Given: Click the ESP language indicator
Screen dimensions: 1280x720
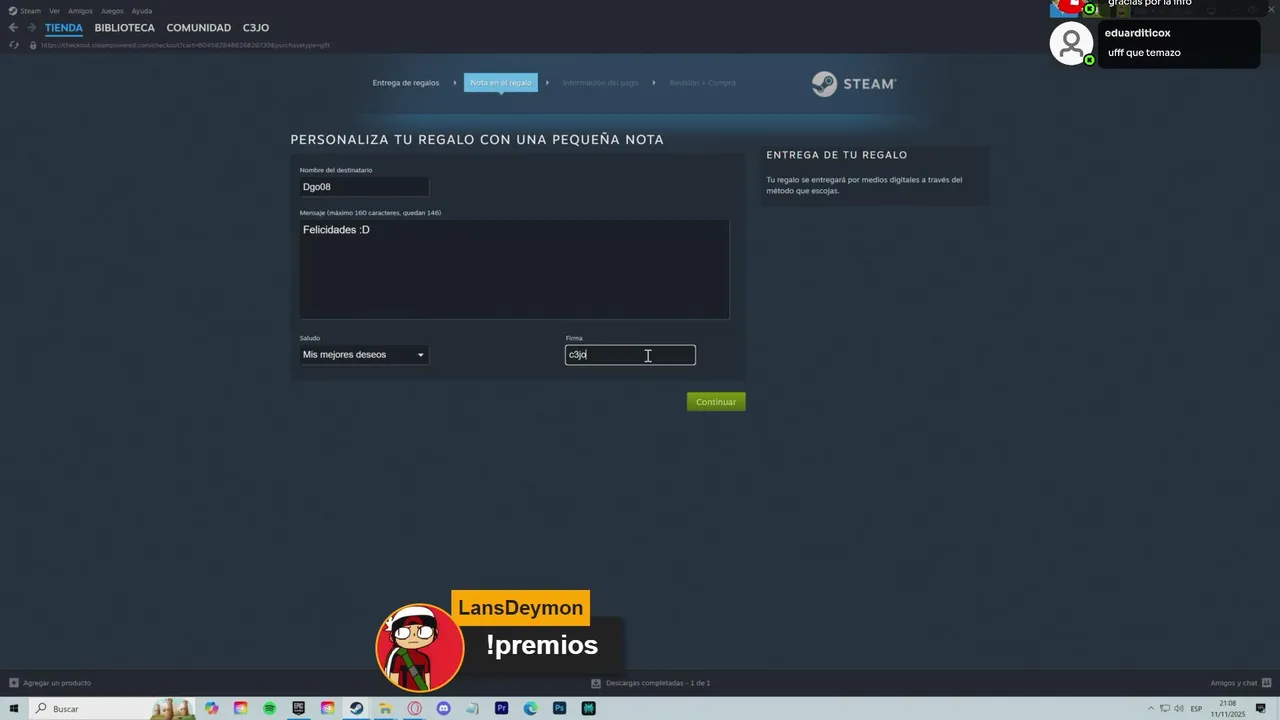Looking at the screenshot, I should (1197, 709).
